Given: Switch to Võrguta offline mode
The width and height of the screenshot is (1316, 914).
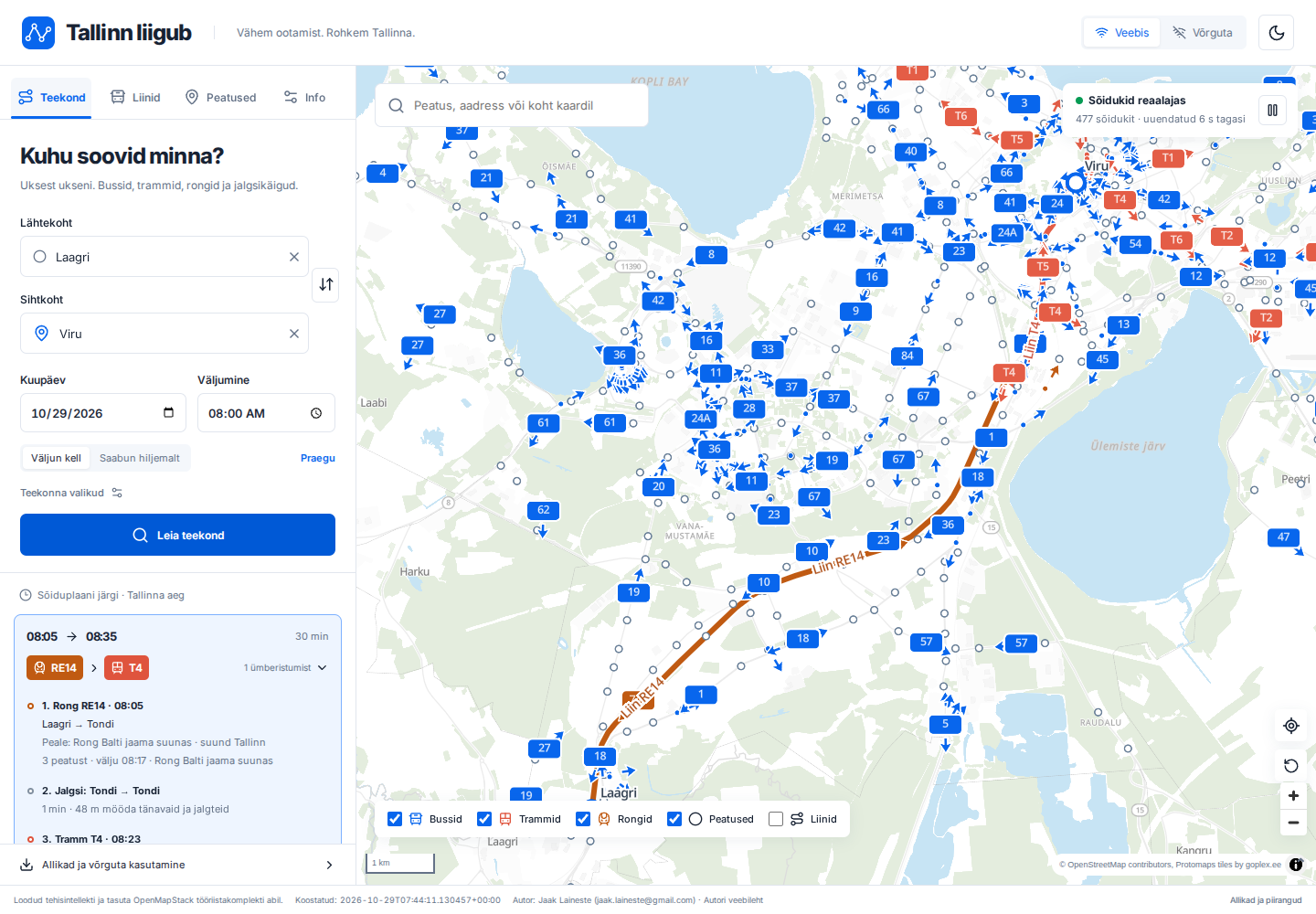Looking at the screenshot, I should tap(1203, 33).
